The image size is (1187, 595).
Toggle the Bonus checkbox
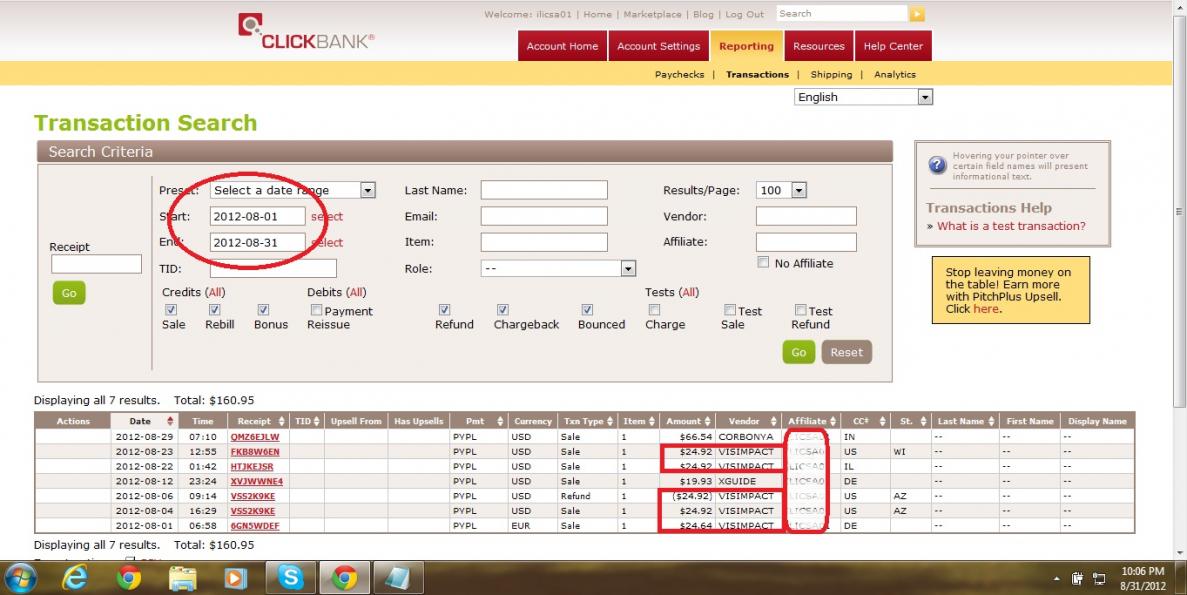(x=263, y=310)
